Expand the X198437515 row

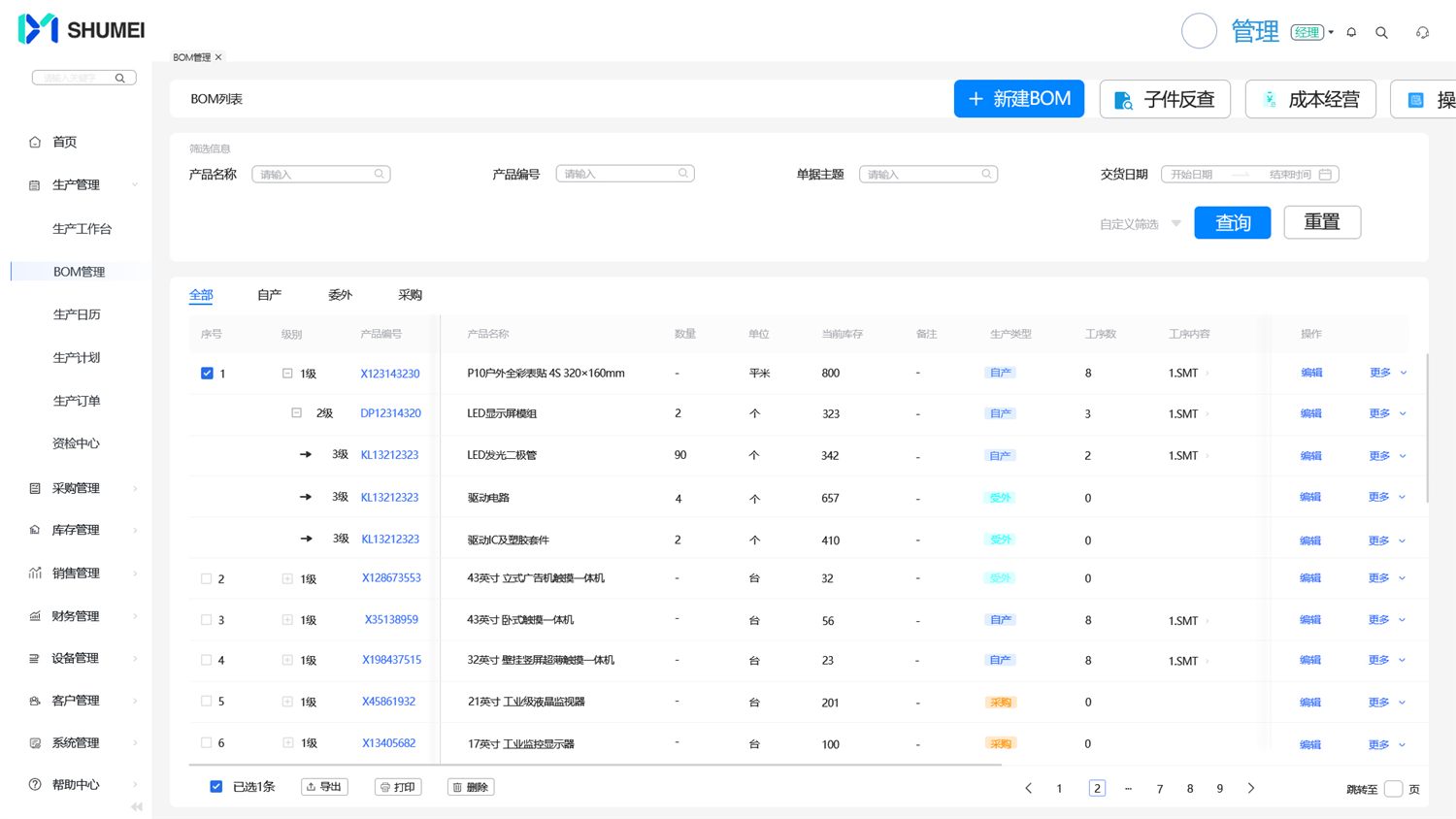[287, 660]
